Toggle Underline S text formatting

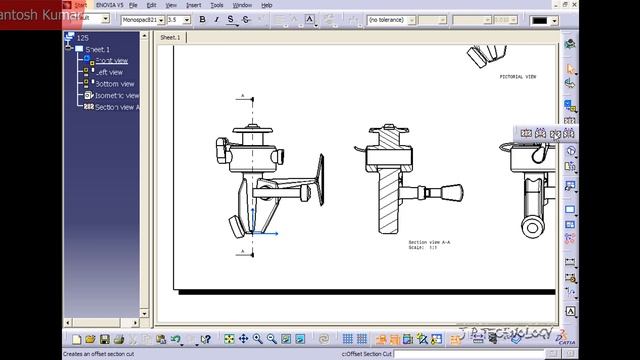231,20
